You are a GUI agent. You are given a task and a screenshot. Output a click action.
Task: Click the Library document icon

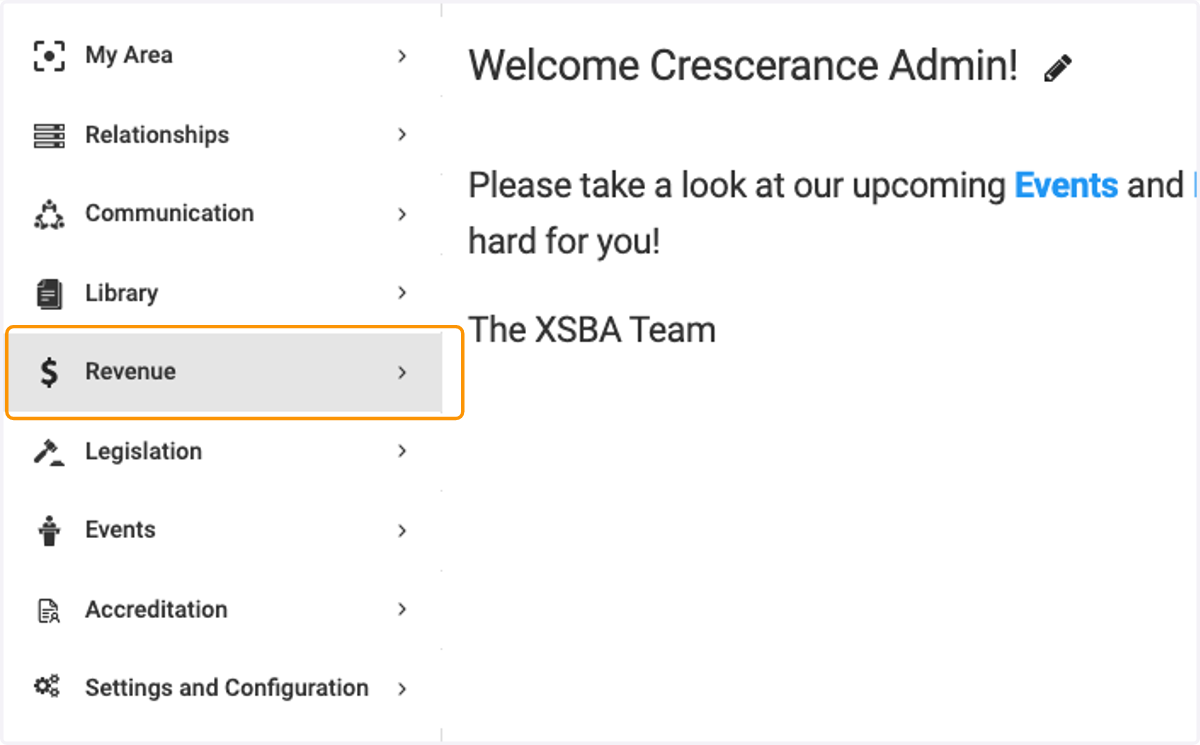click(49, 293)
